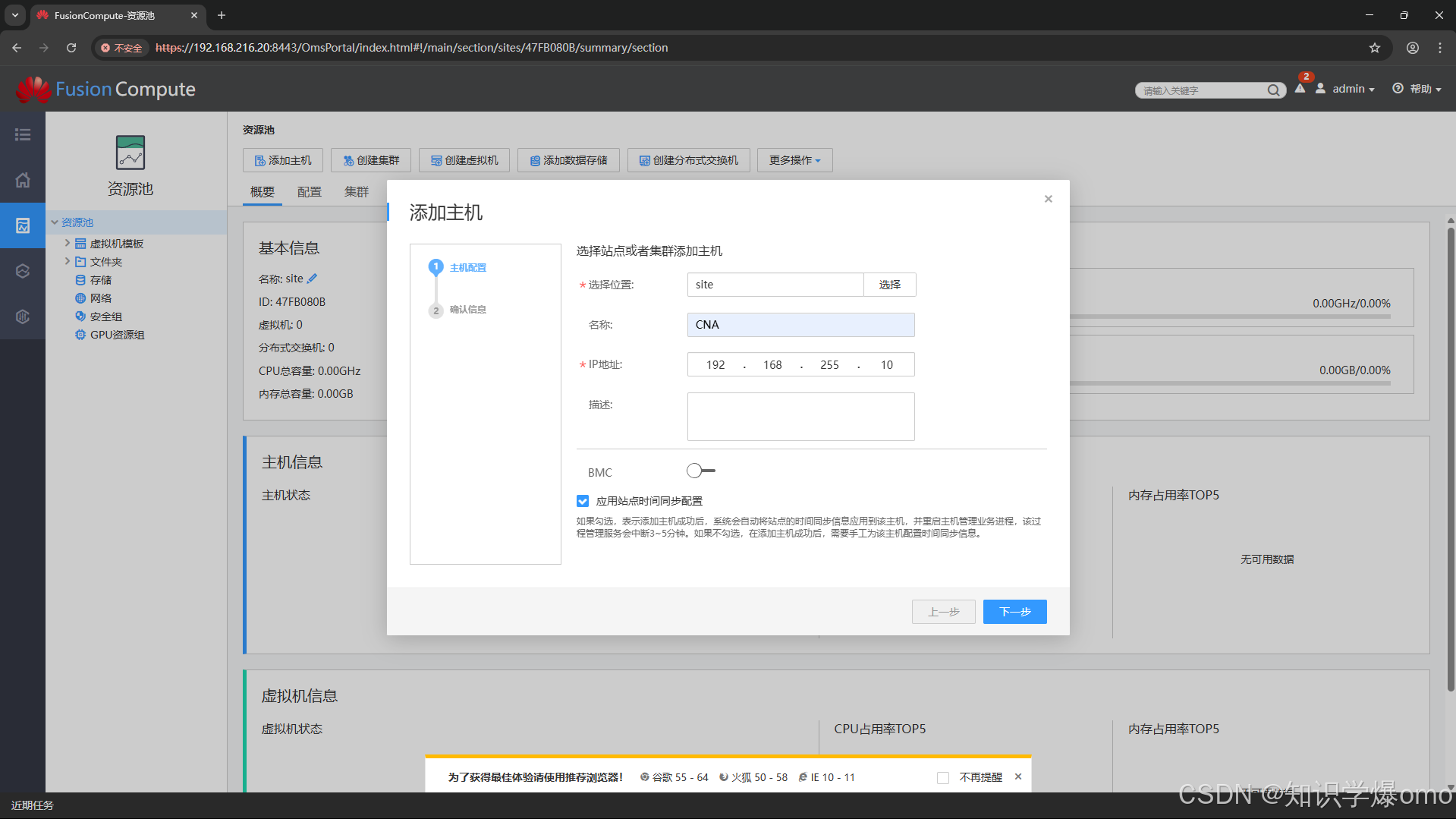Click the 创建集群 toolbar button
Screen dimensions: 1456x819
(370, 160)
